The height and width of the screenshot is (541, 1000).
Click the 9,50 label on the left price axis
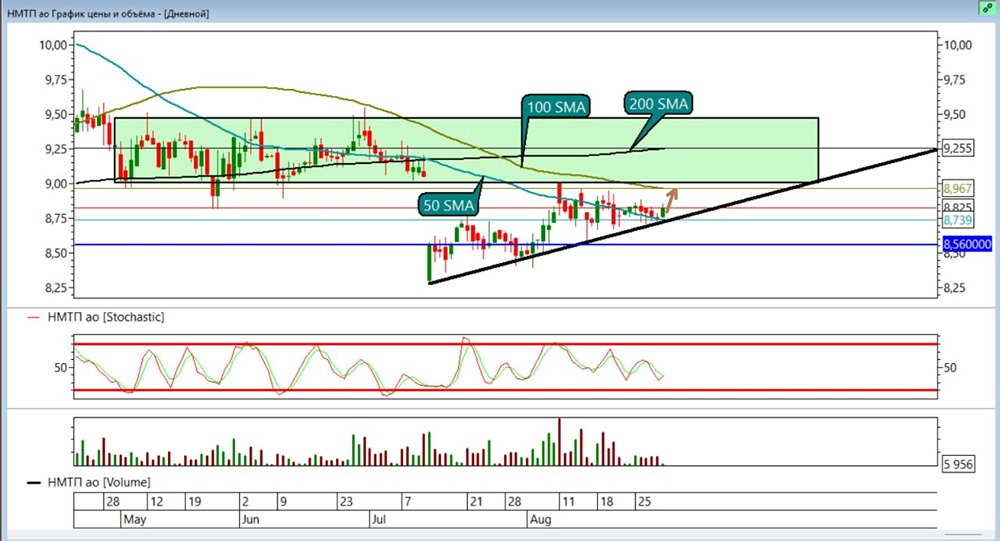55,114
